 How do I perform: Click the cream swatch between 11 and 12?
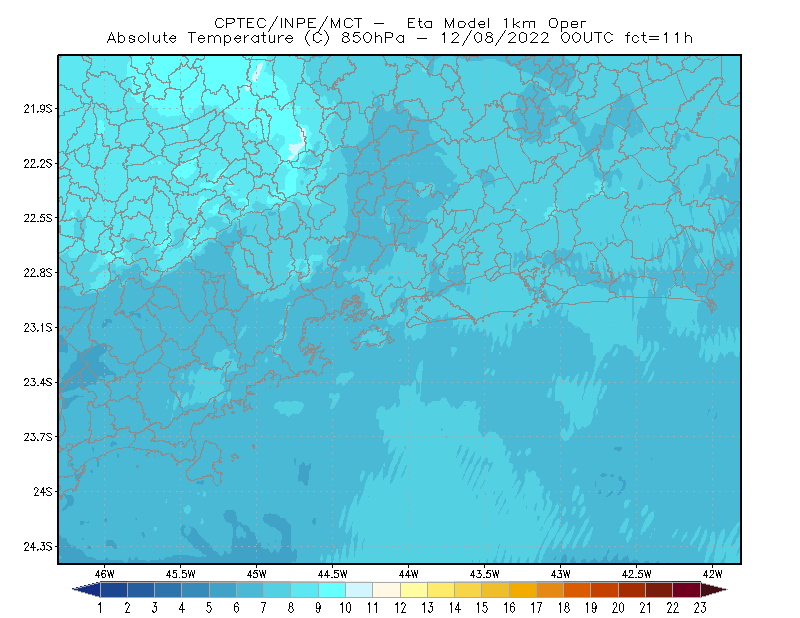(x=387, y=590)
